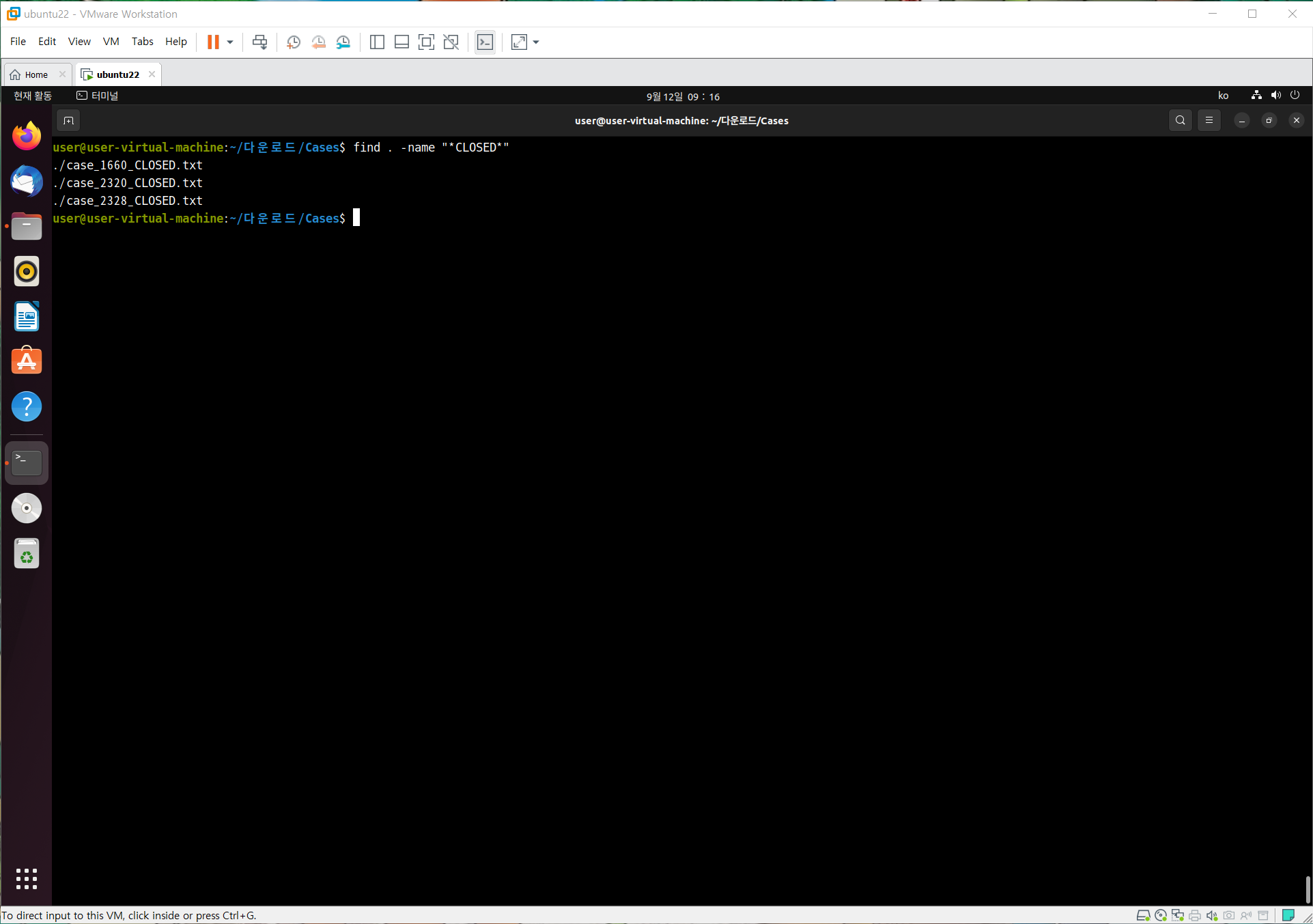The height and width of the screenshot is (924, 1313).
Task: Toggle the library sidebar panel view
Action: (377, 42)
